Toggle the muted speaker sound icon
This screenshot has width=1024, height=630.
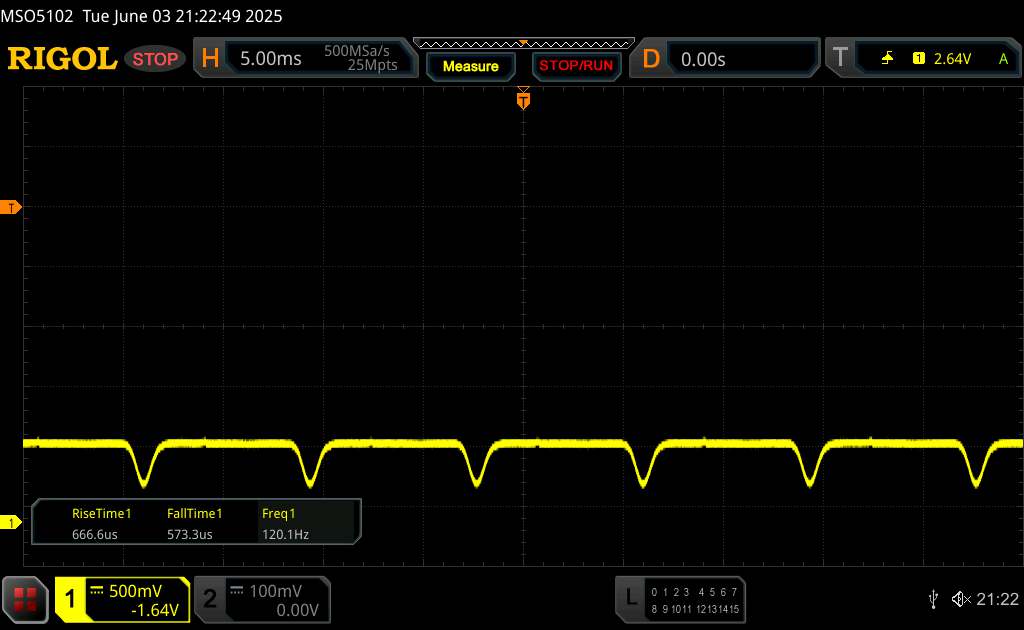click(x=960, y=599)
